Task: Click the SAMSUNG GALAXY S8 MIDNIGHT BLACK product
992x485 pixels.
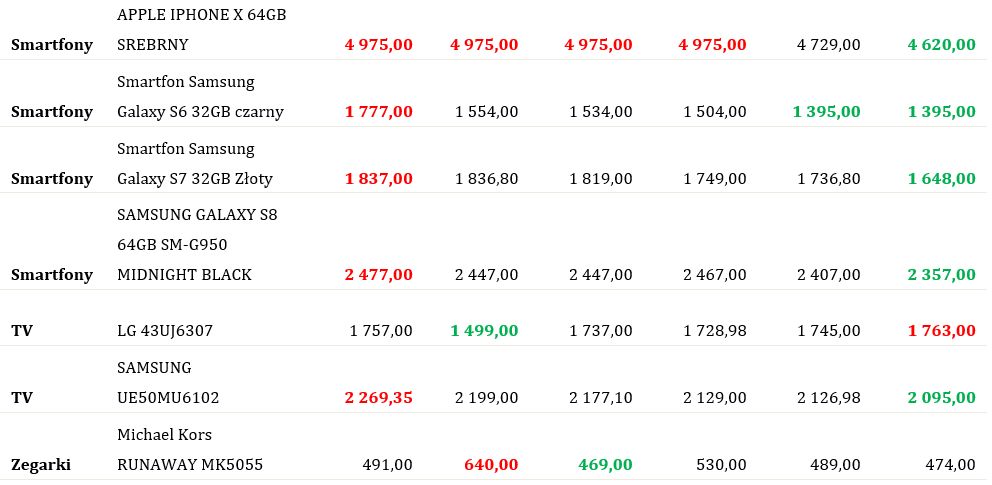Action: coord(197,245)
